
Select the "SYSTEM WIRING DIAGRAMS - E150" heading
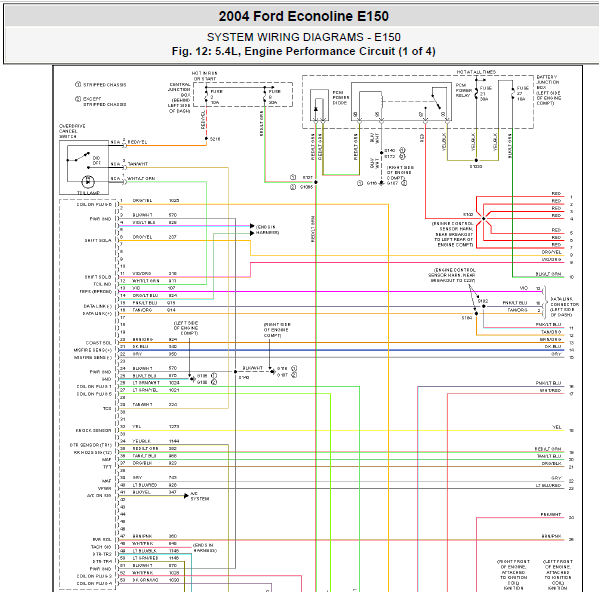click(x=303, y=37)
